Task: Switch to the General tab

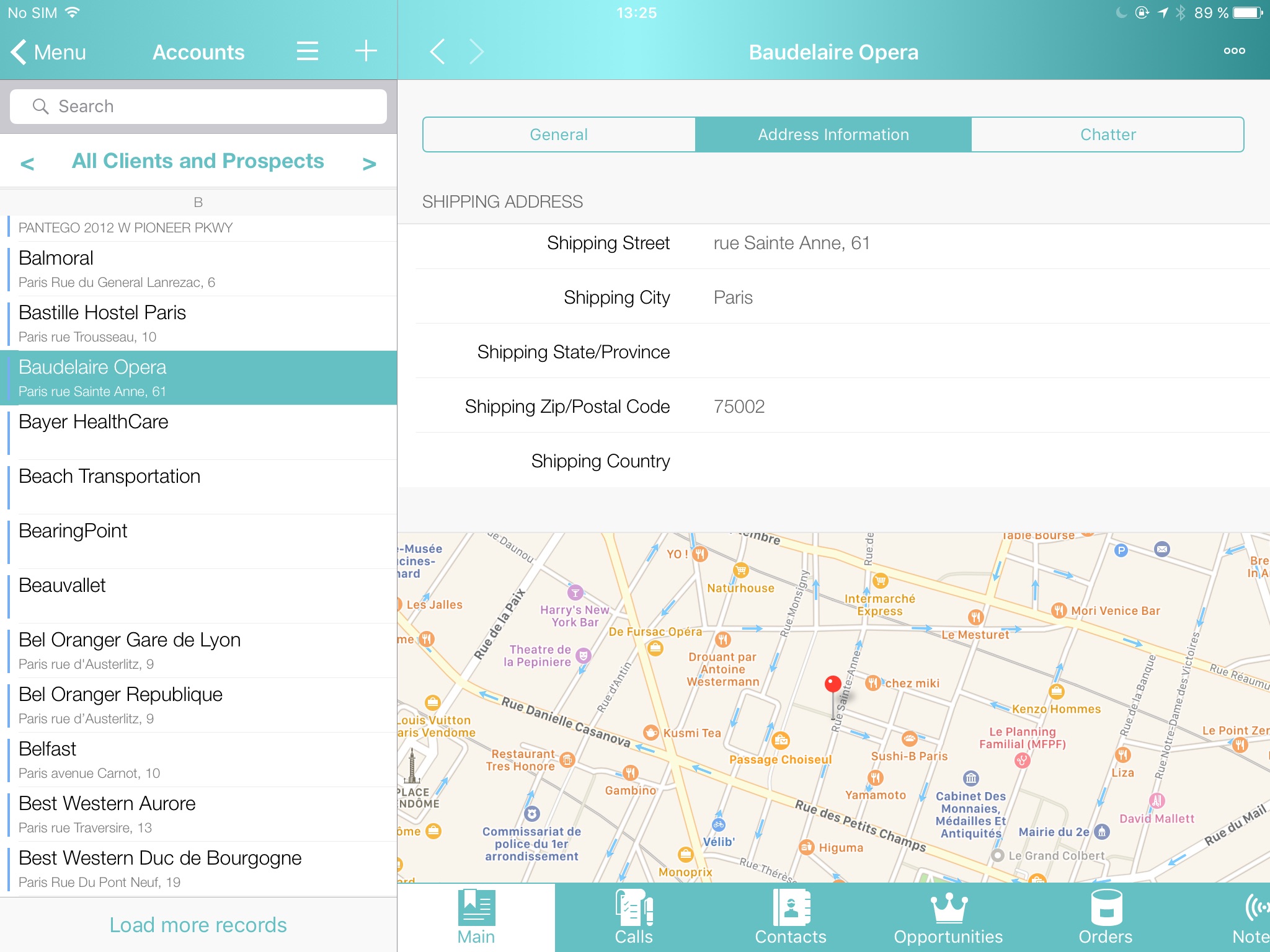Action: tap(558, 133)
